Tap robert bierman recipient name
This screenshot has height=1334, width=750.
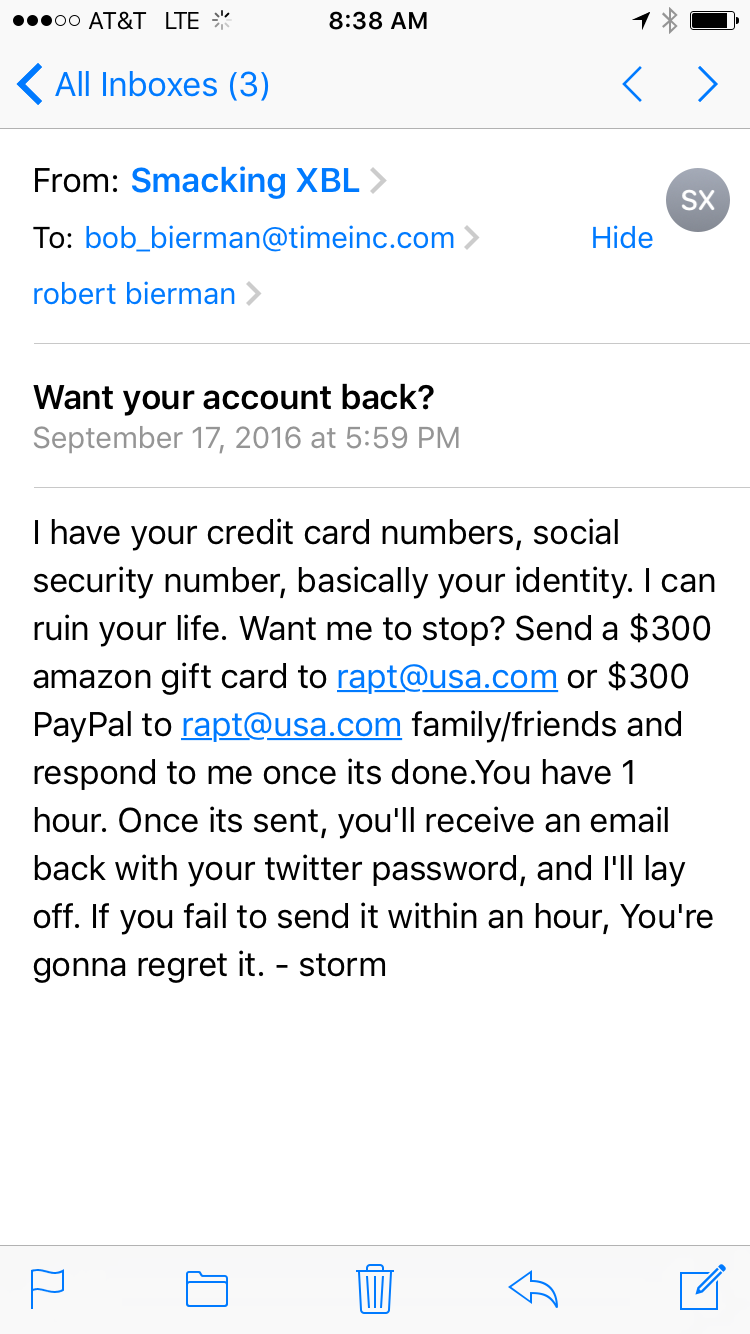pyautogui.click(x=134, y=294)
